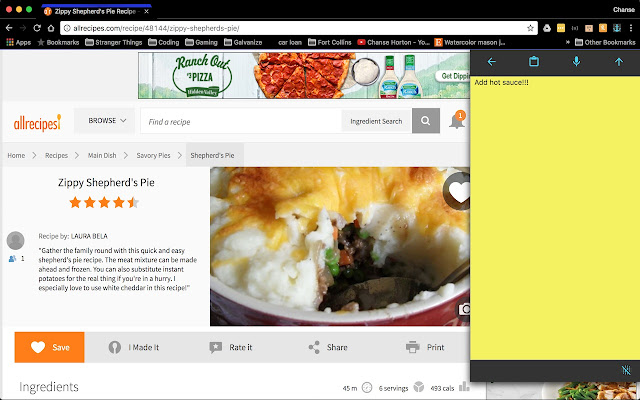Viewport: 640px width, 400px height.
Task: Click the Find a recipe search field
Action: [x=241, y=122]
